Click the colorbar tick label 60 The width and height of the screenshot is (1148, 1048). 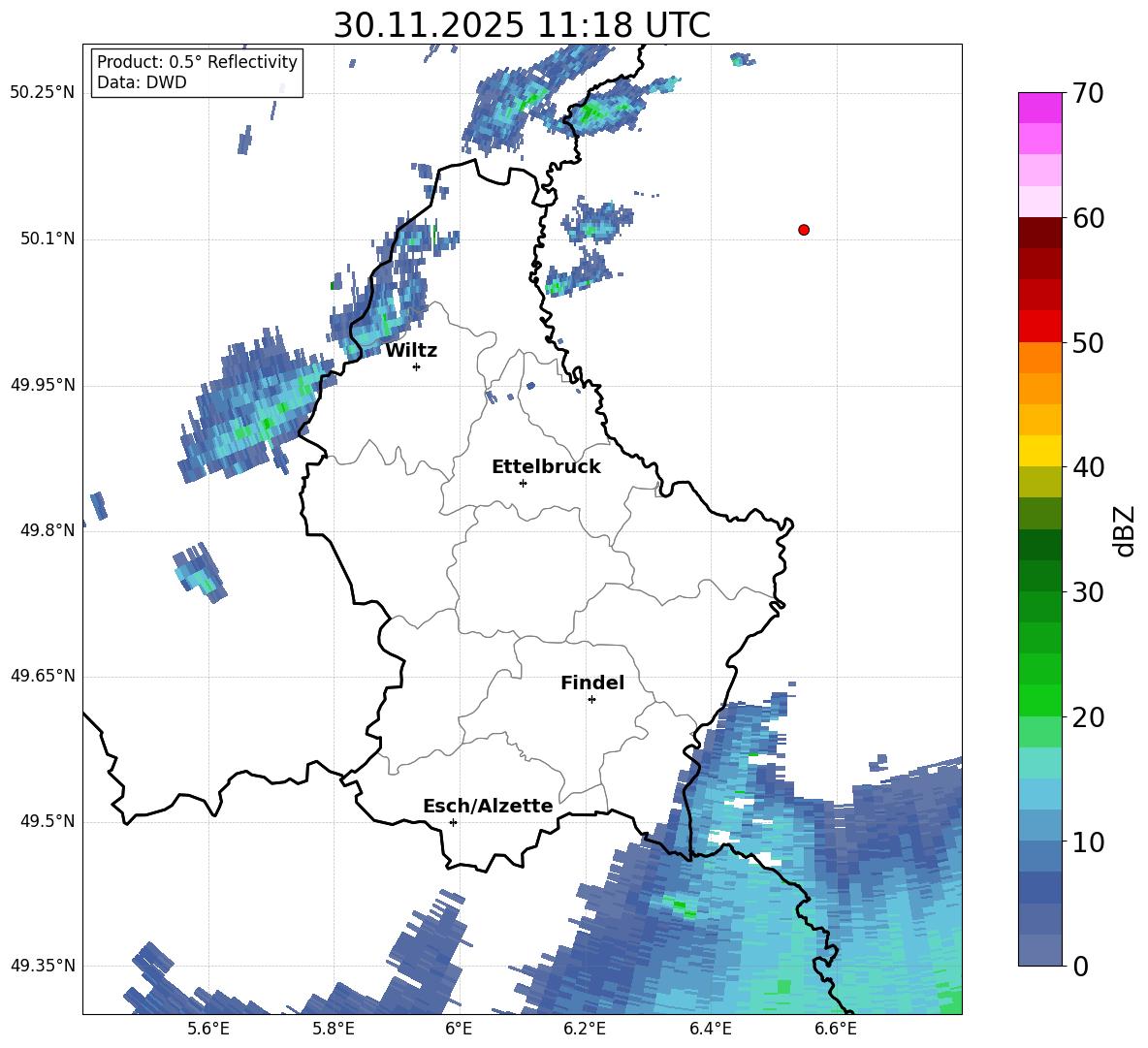pos(1089,218)
